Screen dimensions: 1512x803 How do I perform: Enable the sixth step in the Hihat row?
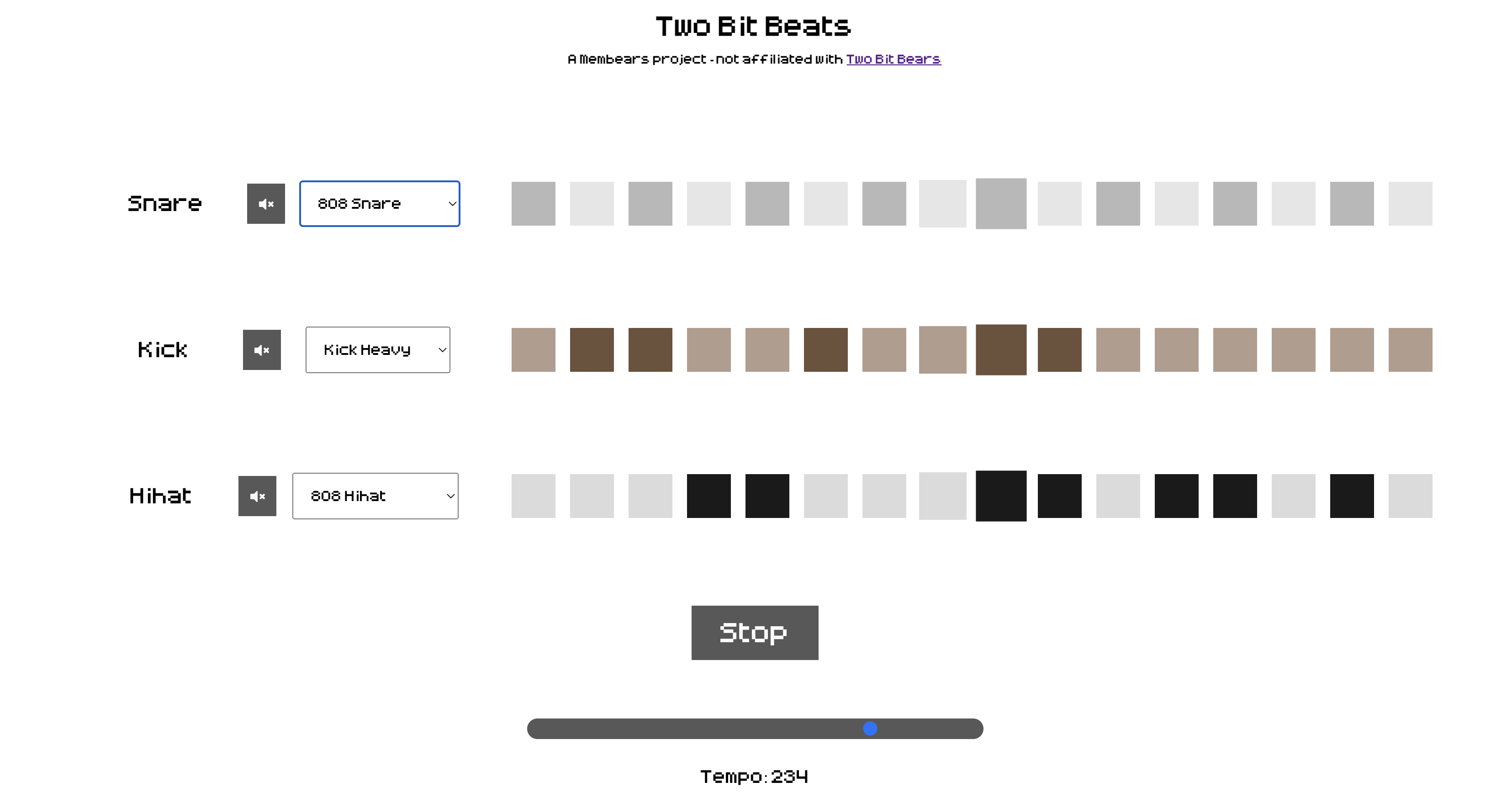(x=826, y=496)
